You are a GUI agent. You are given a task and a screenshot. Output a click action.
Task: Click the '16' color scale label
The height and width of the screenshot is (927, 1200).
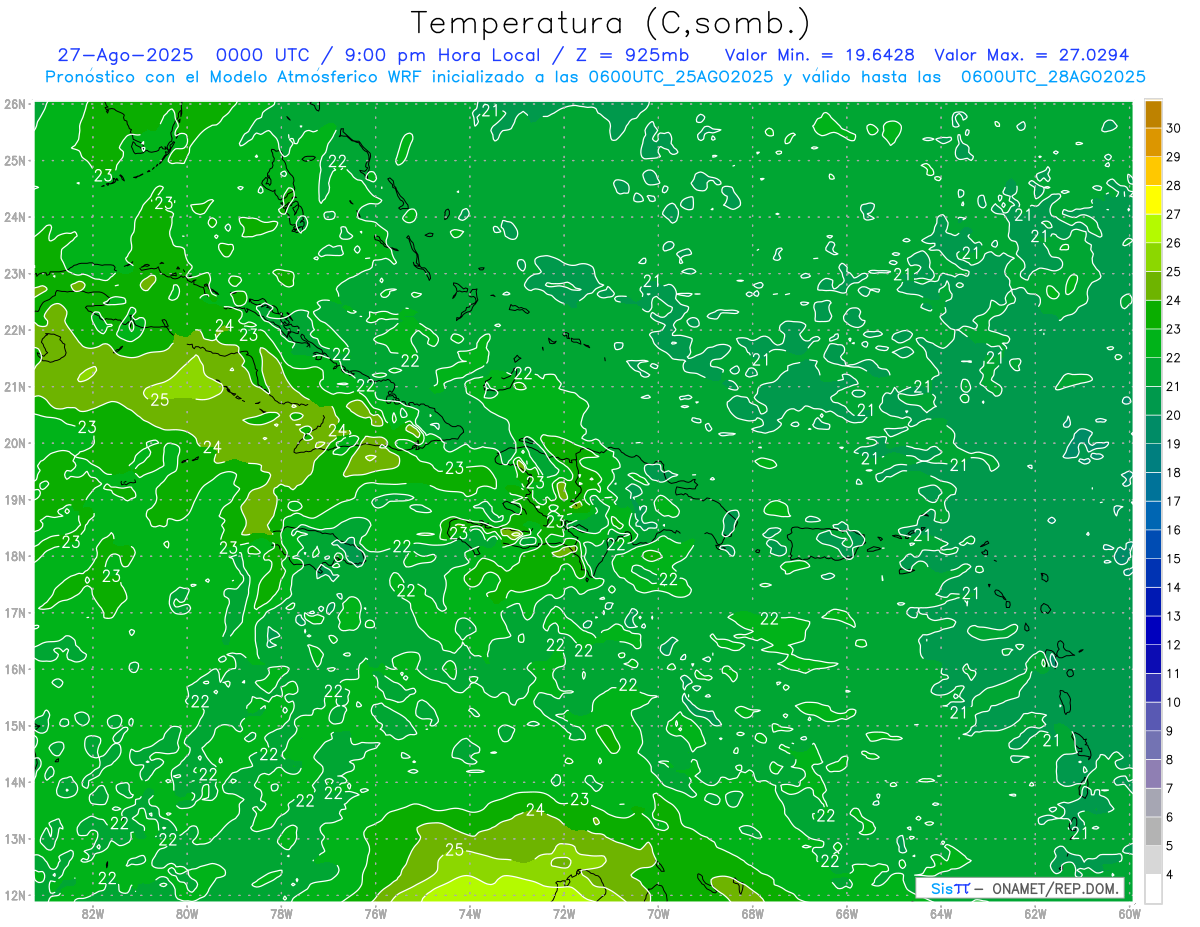click(x=1173, y=530)
